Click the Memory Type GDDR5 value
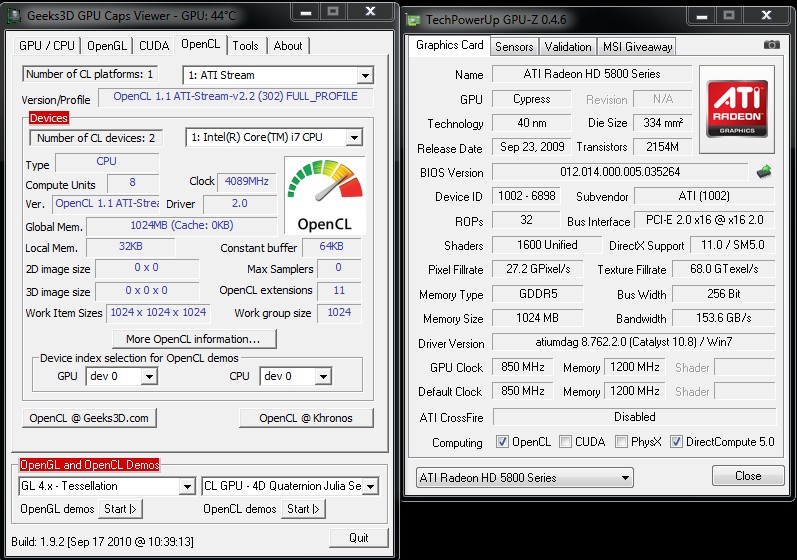 coord(538,294)
